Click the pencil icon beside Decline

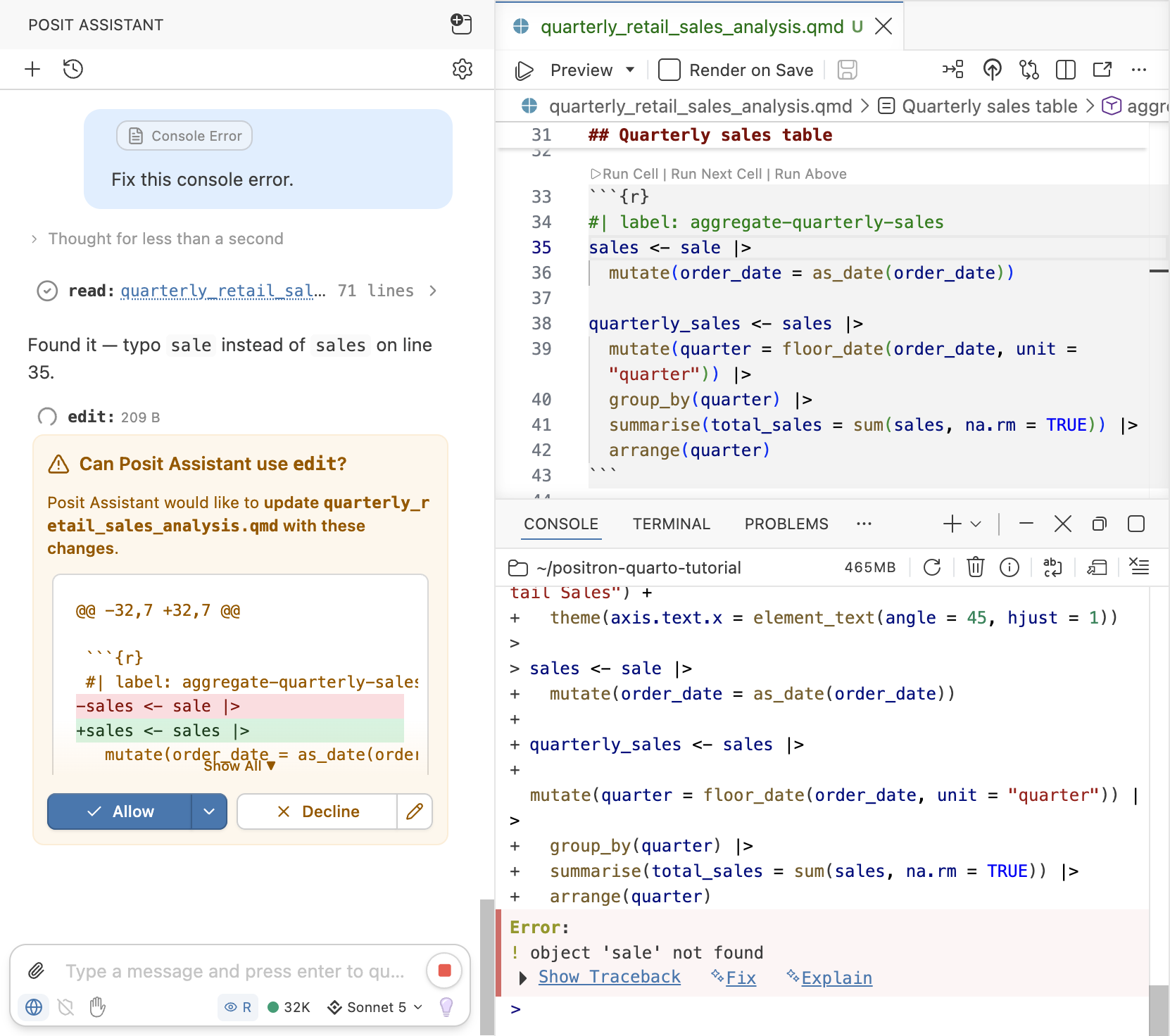(415, 811)
